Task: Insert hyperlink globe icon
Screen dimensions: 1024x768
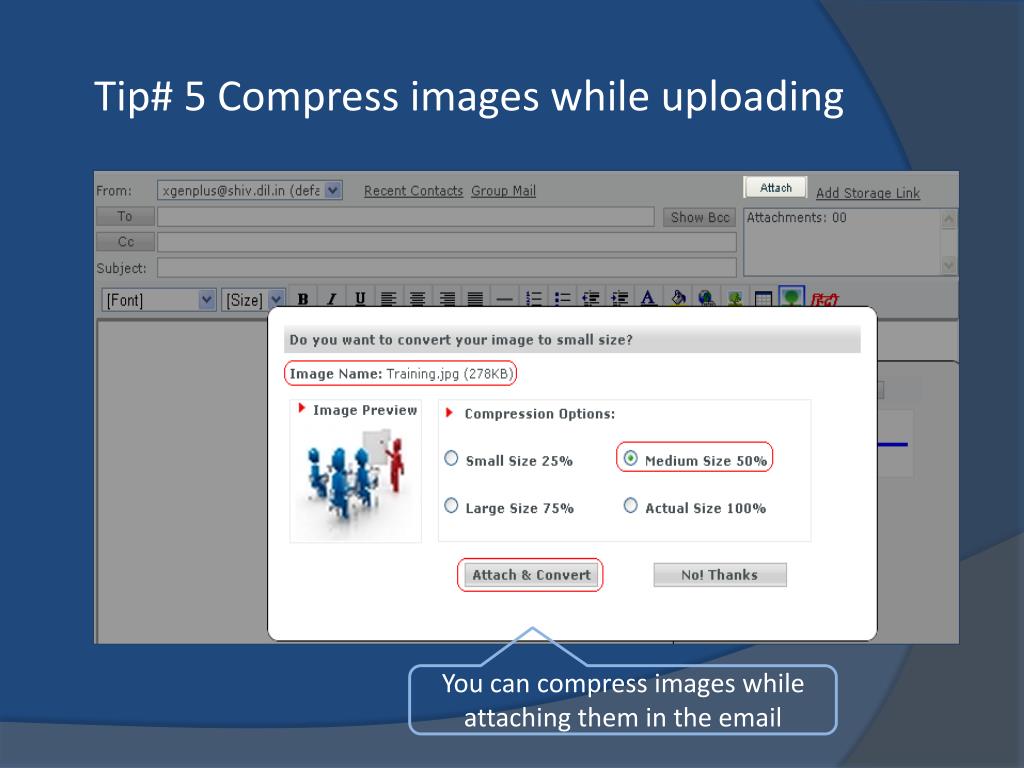Action: [706, 299]
